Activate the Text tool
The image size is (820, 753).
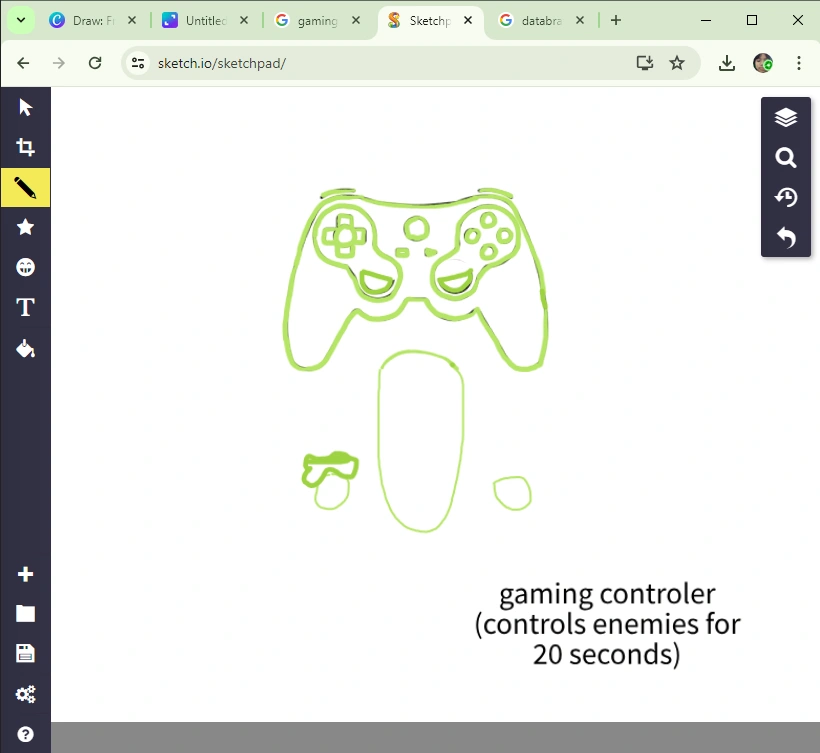pos(25,307)
